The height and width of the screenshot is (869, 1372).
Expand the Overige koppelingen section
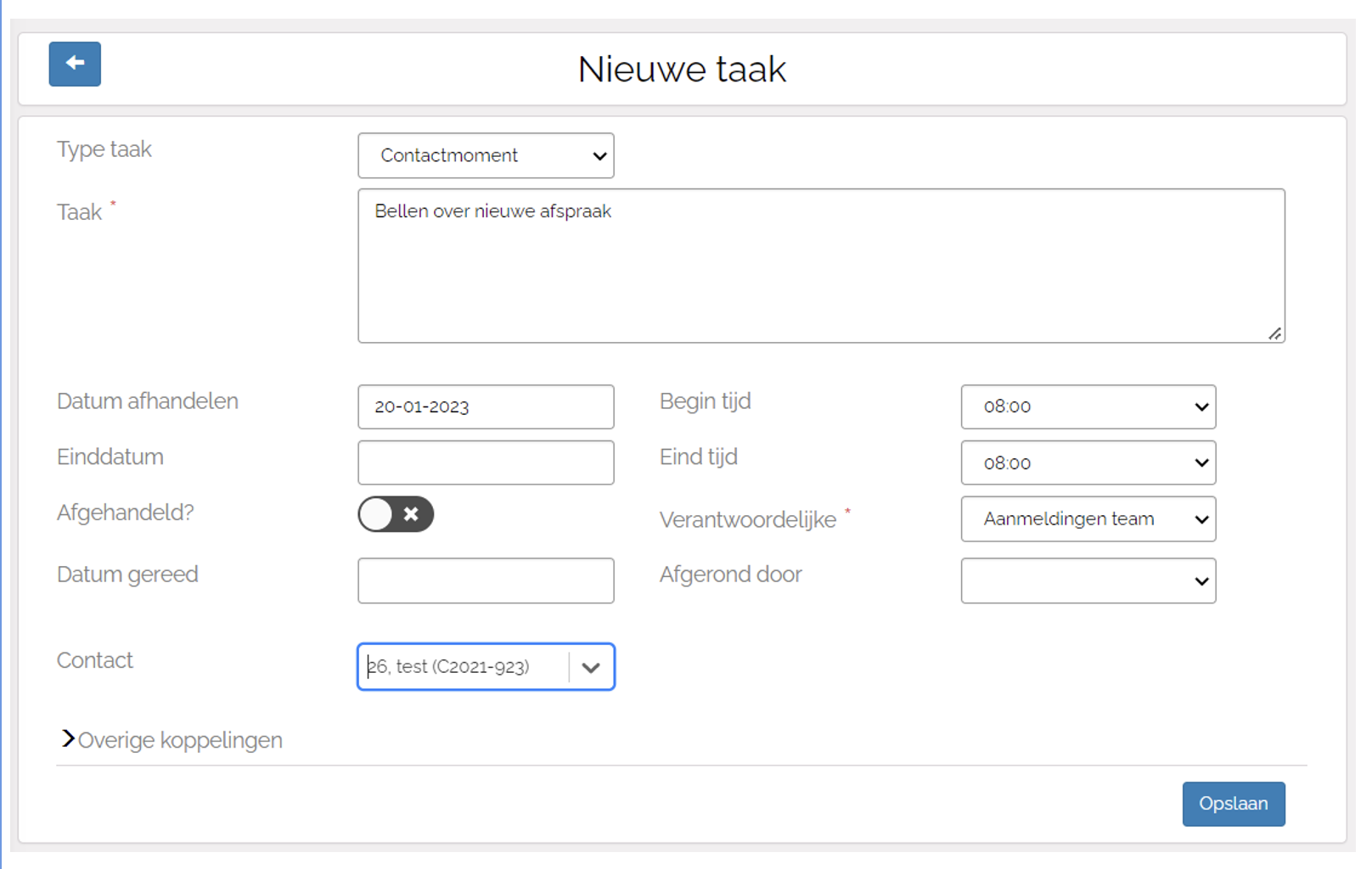point(180,740)
